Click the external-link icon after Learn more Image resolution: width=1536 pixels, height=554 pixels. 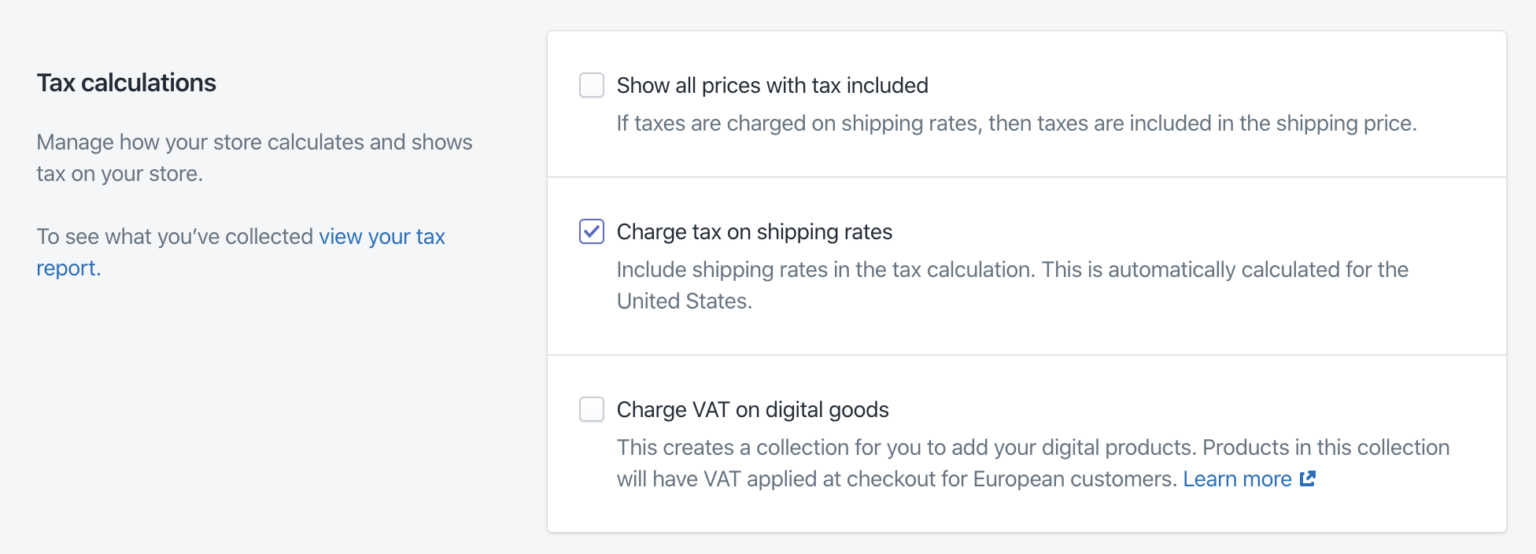click(1307, 479)
